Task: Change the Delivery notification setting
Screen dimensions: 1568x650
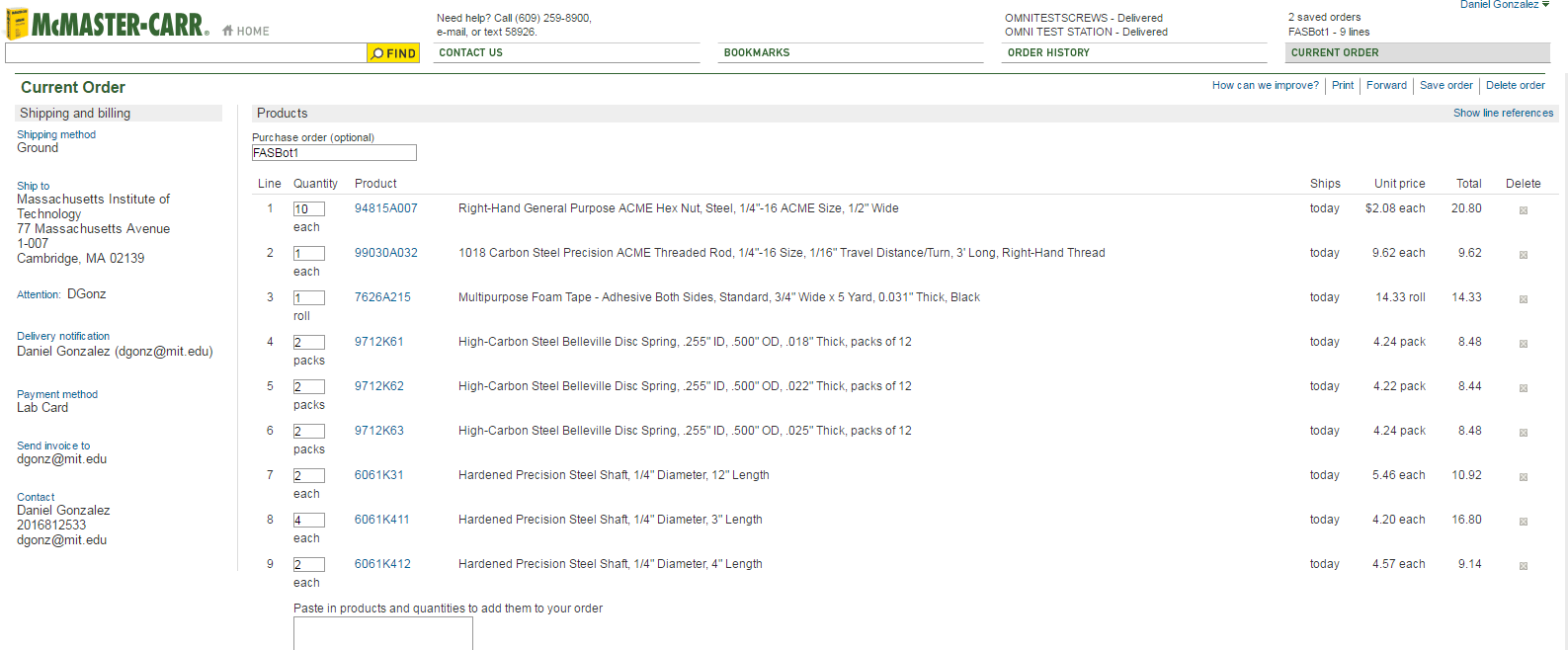Action: point(63,336)
